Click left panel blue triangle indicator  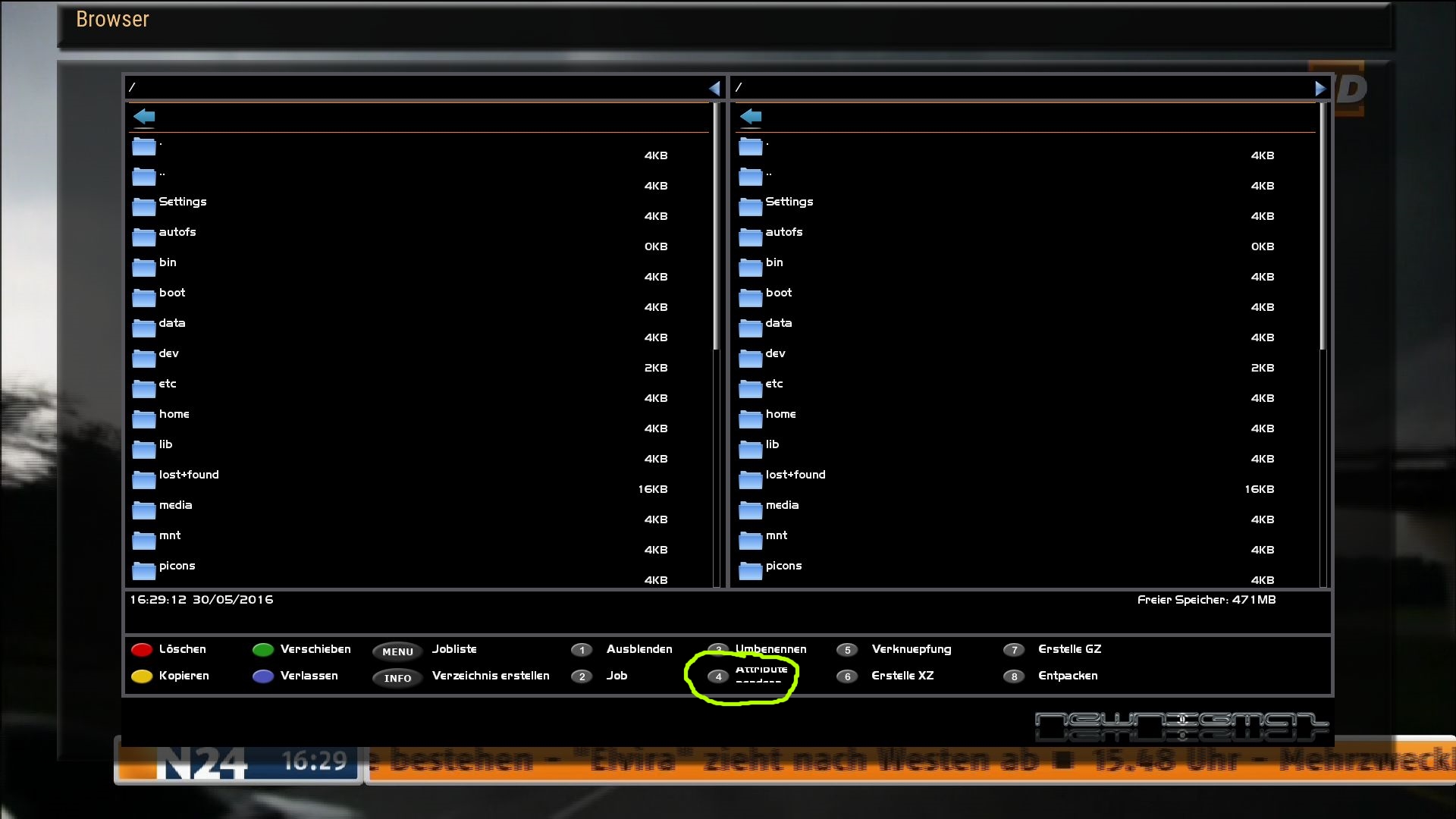714,89
